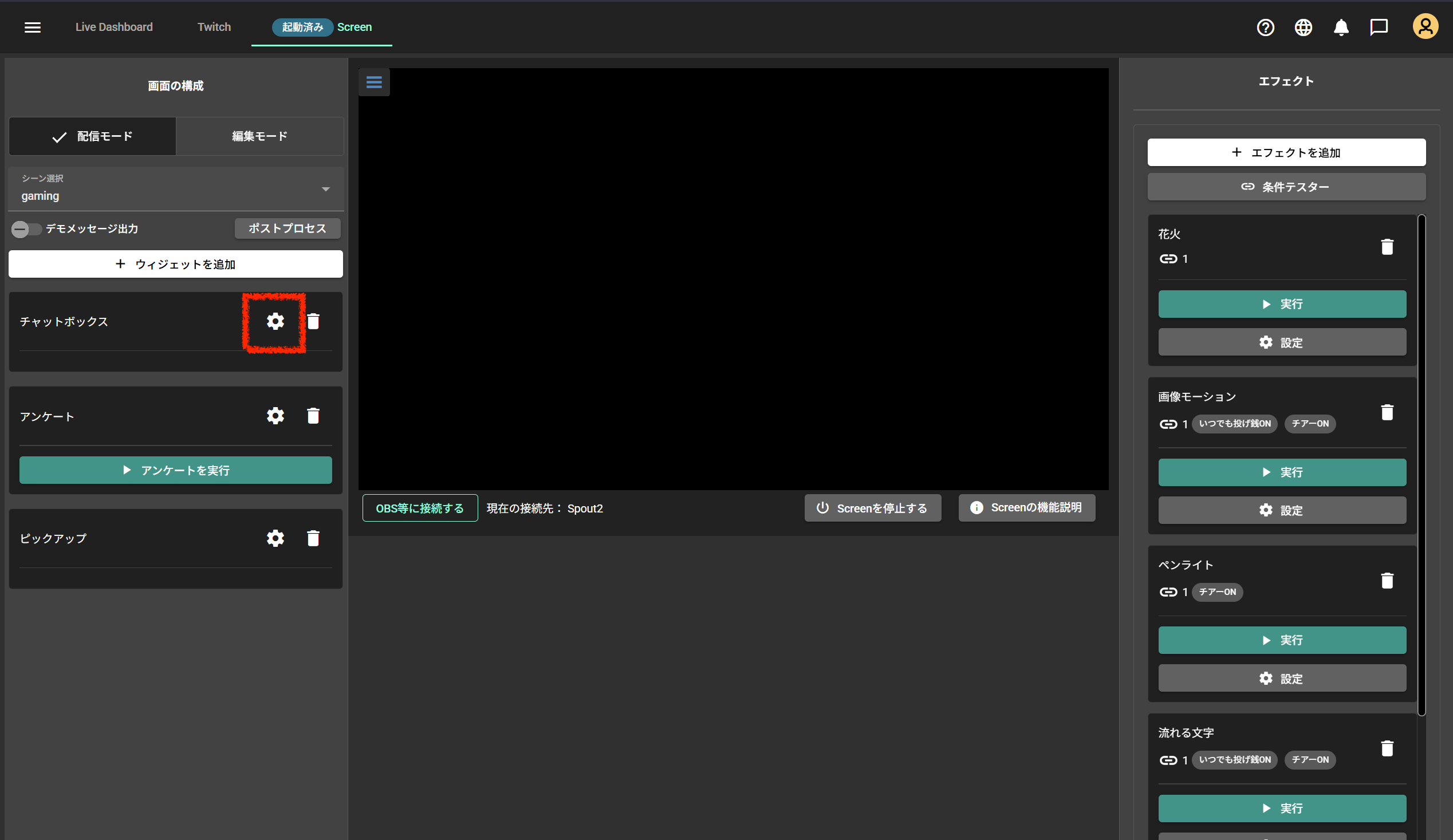Image resolution: width=1453 pixels, height=840 pixels.
Task: Delete the ペンライト effect
Action: (x=1387, y=581)
